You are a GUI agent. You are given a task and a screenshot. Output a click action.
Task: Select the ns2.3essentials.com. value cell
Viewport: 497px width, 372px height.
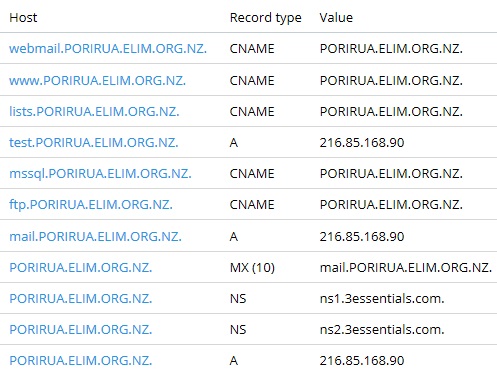382,330
